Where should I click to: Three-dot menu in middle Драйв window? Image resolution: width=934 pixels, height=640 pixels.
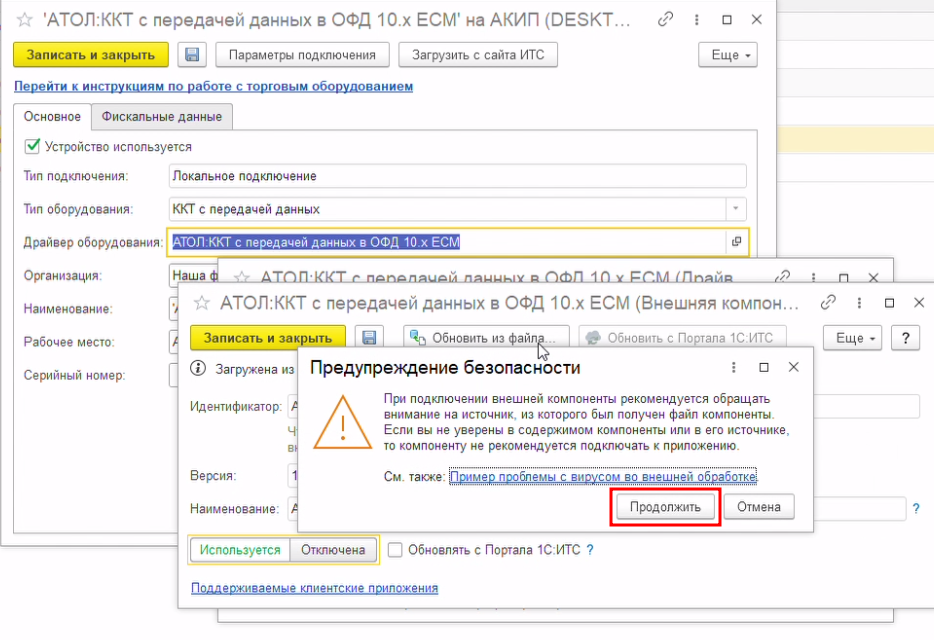click(x=814, y=278)
